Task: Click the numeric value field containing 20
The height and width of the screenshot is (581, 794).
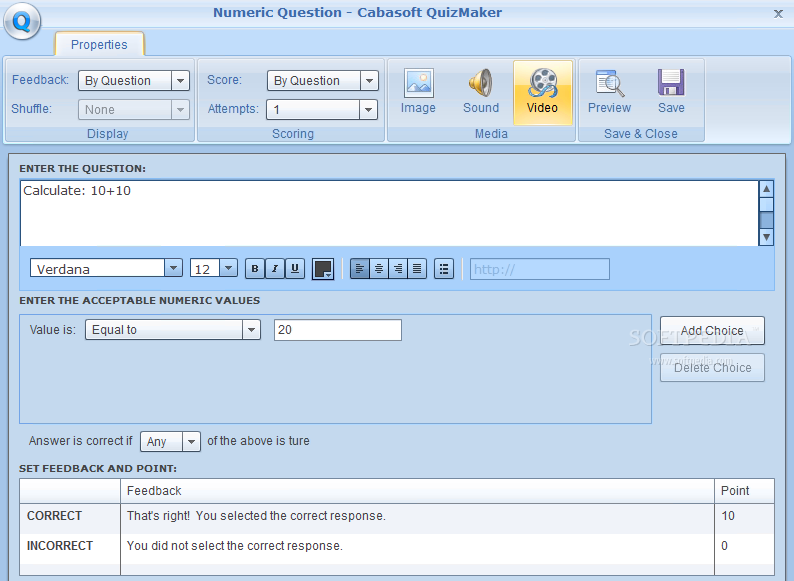Action: tap(338, 330)
